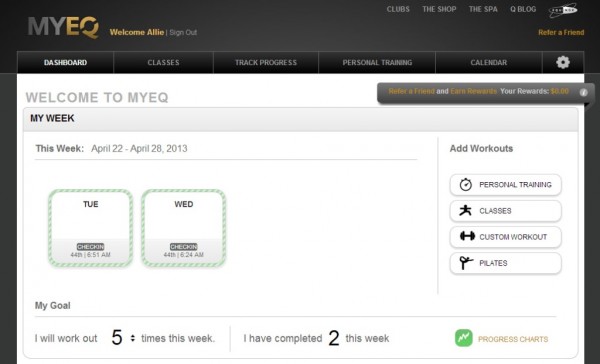Click 'April 22 - April 28, 2013' date range
600x364 pixels.
pyautogui.click(x=139, y=149)
